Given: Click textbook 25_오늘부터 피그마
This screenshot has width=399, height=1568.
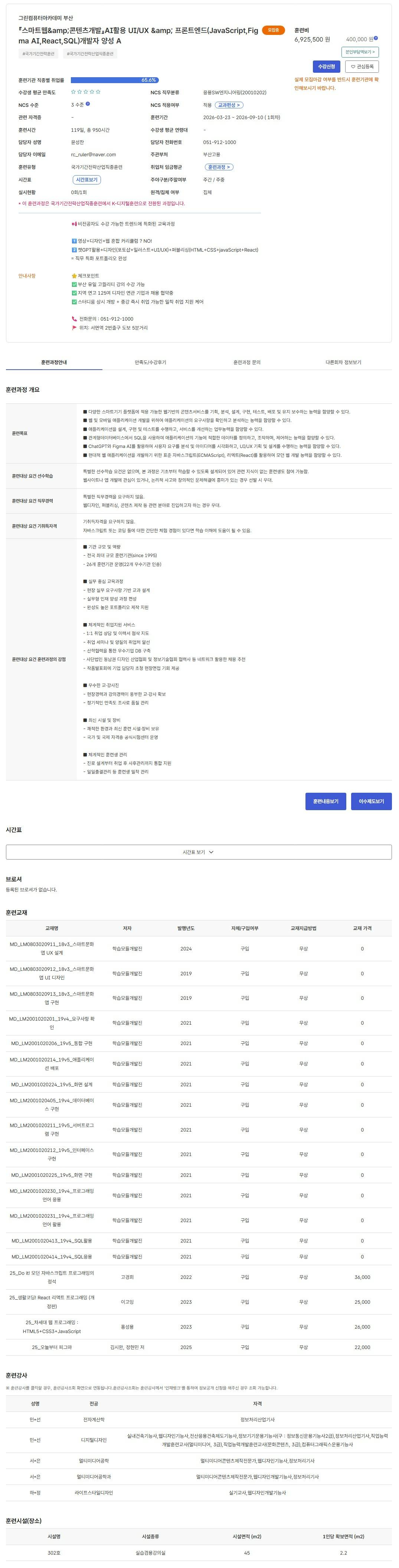Looking at the screenshot, I should 52,1347.
